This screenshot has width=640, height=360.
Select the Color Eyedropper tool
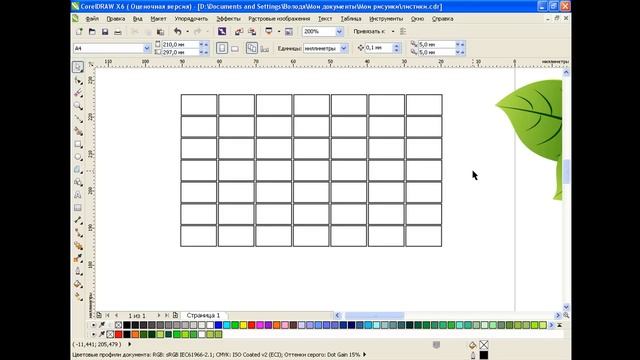78,258
